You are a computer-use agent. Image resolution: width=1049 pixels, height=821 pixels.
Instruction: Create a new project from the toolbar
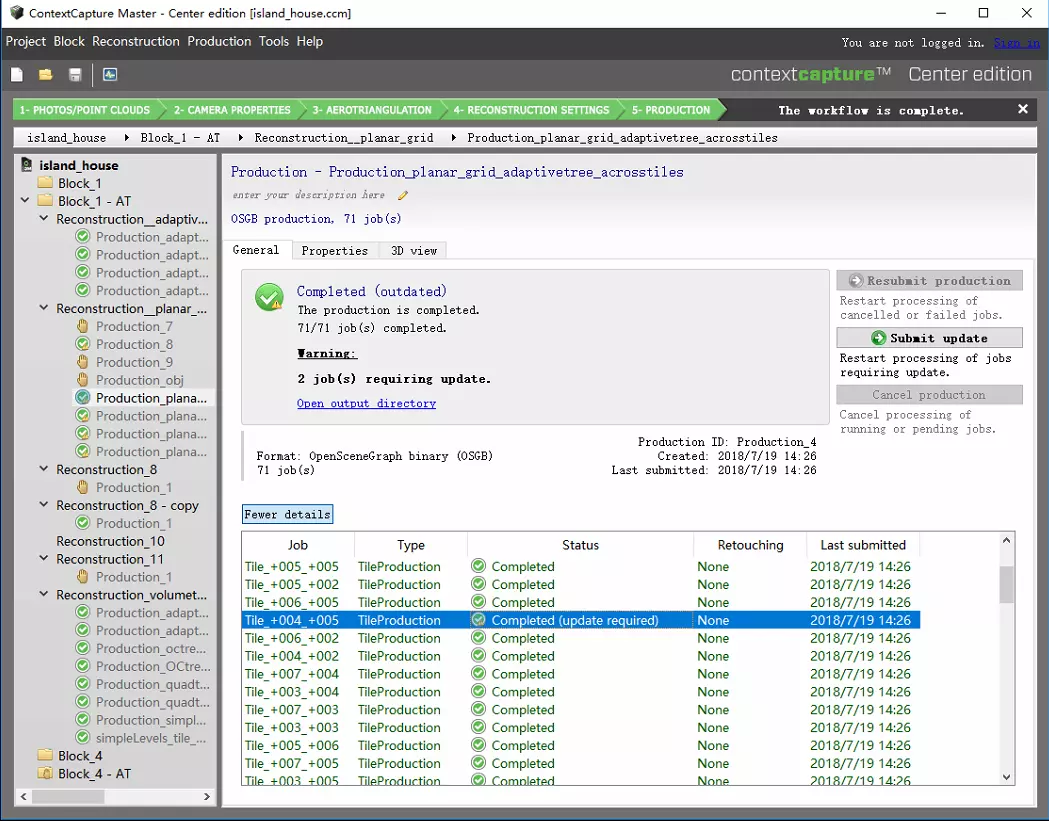[17, 74]
